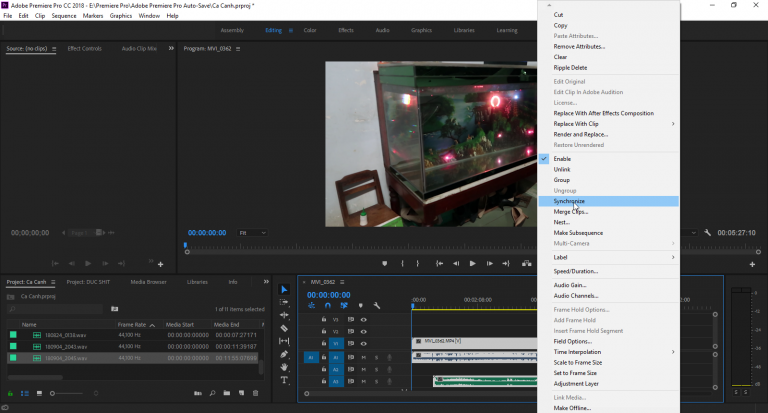Click trash Clear icon in Project panel
768x413 pixels.
point(255,393)
